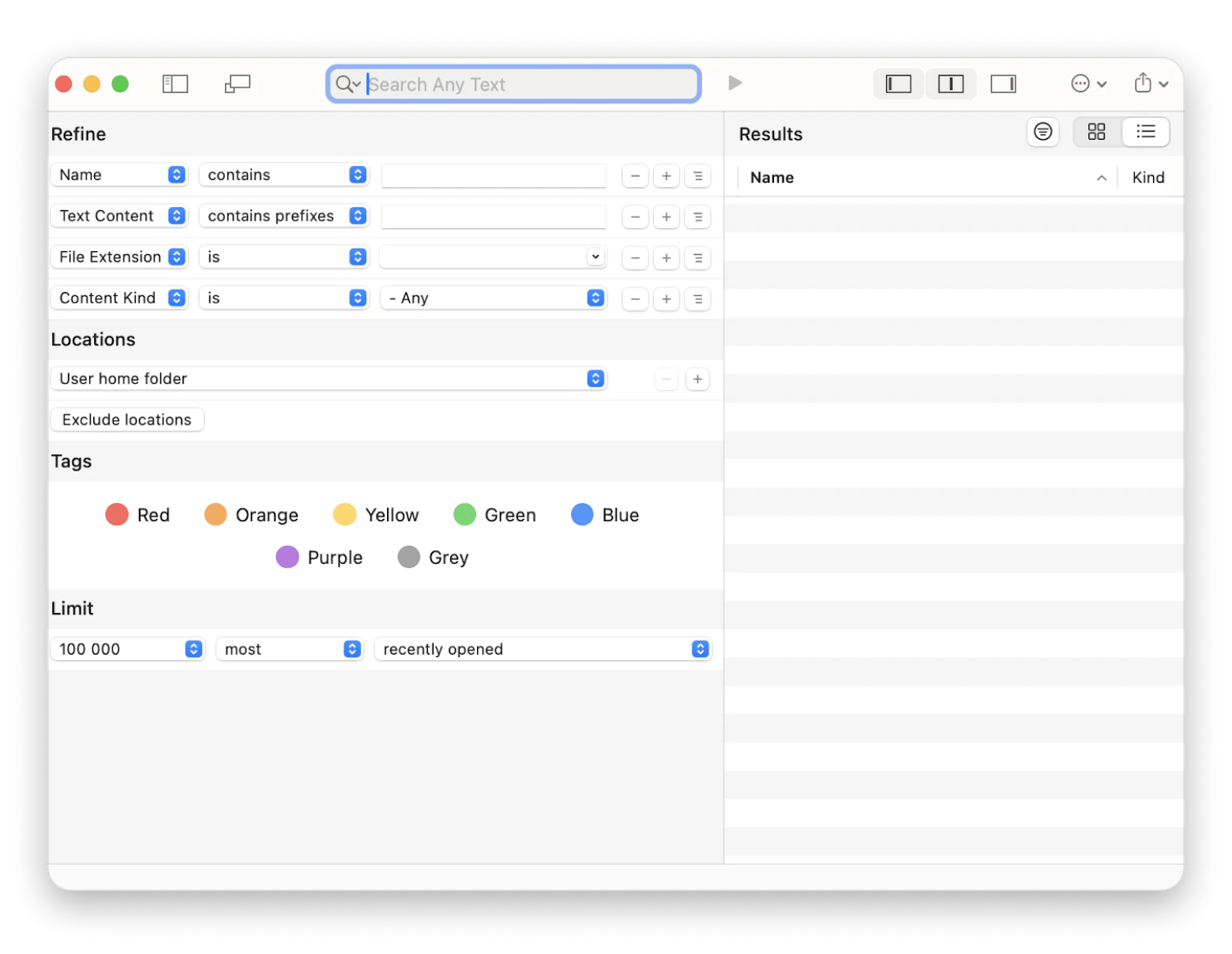The width and height of the screenshot is (1232, 954).
Task: Switch results to grid view
Action: (x=1096, y=132)
